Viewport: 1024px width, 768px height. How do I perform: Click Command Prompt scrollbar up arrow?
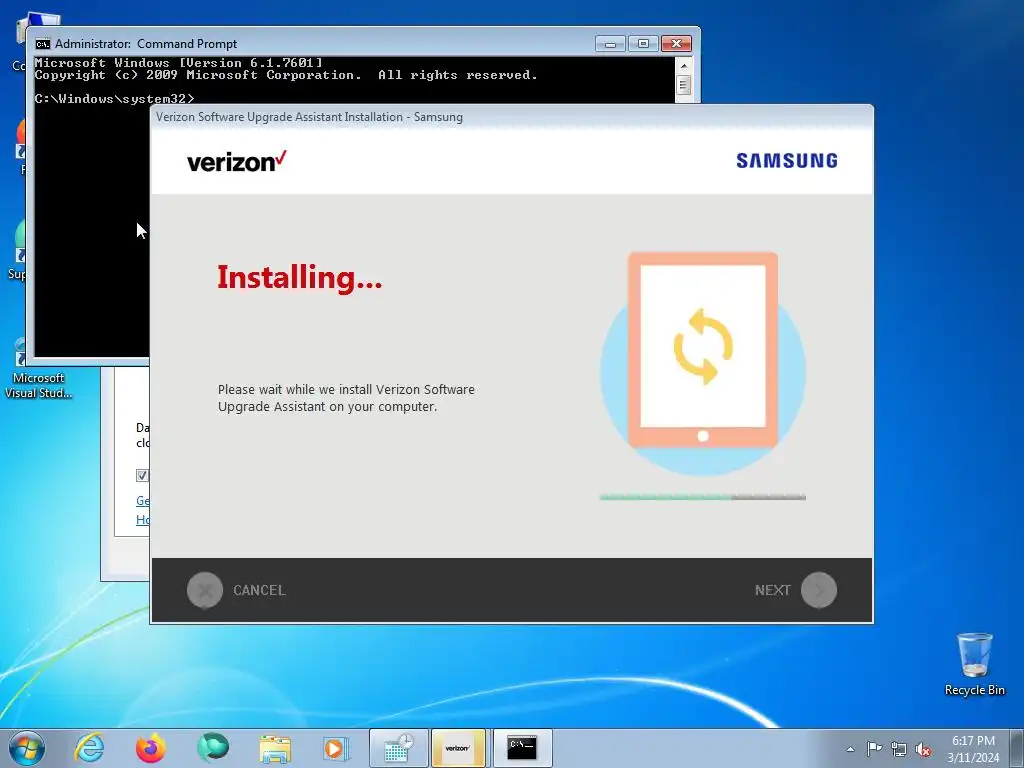pos(683,66)
